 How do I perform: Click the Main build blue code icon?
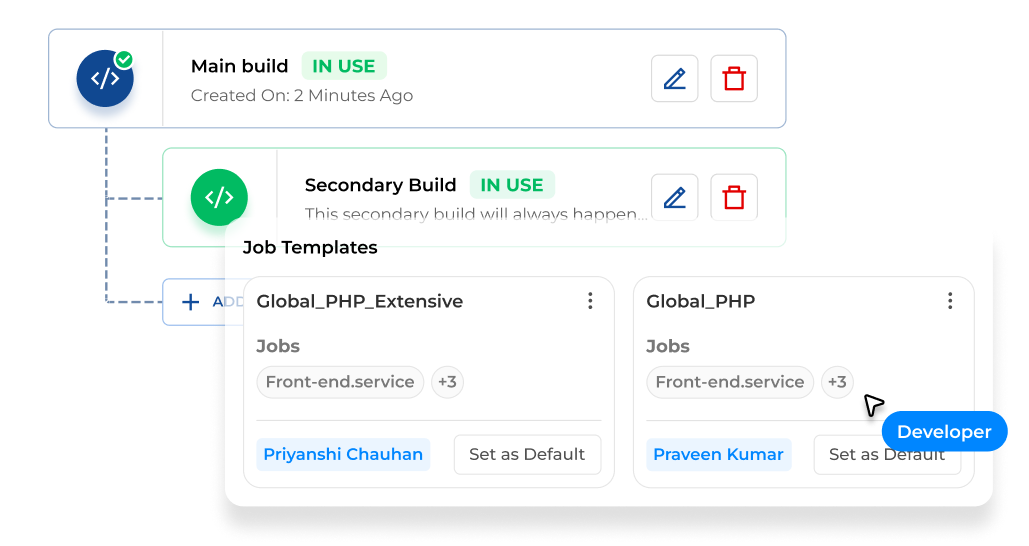click(x=105, y=79)
